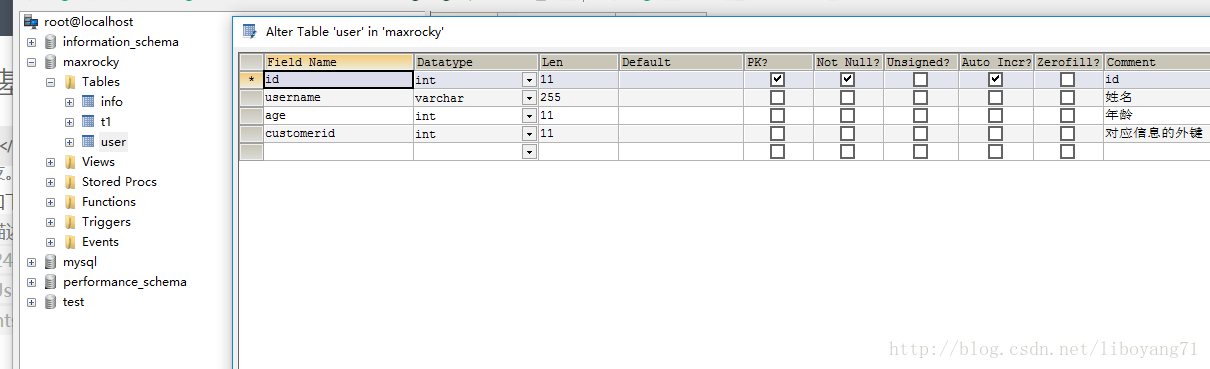Click the root@localhost server icon
This screenshot has width=1210, height=369.
tap(31, 21)
